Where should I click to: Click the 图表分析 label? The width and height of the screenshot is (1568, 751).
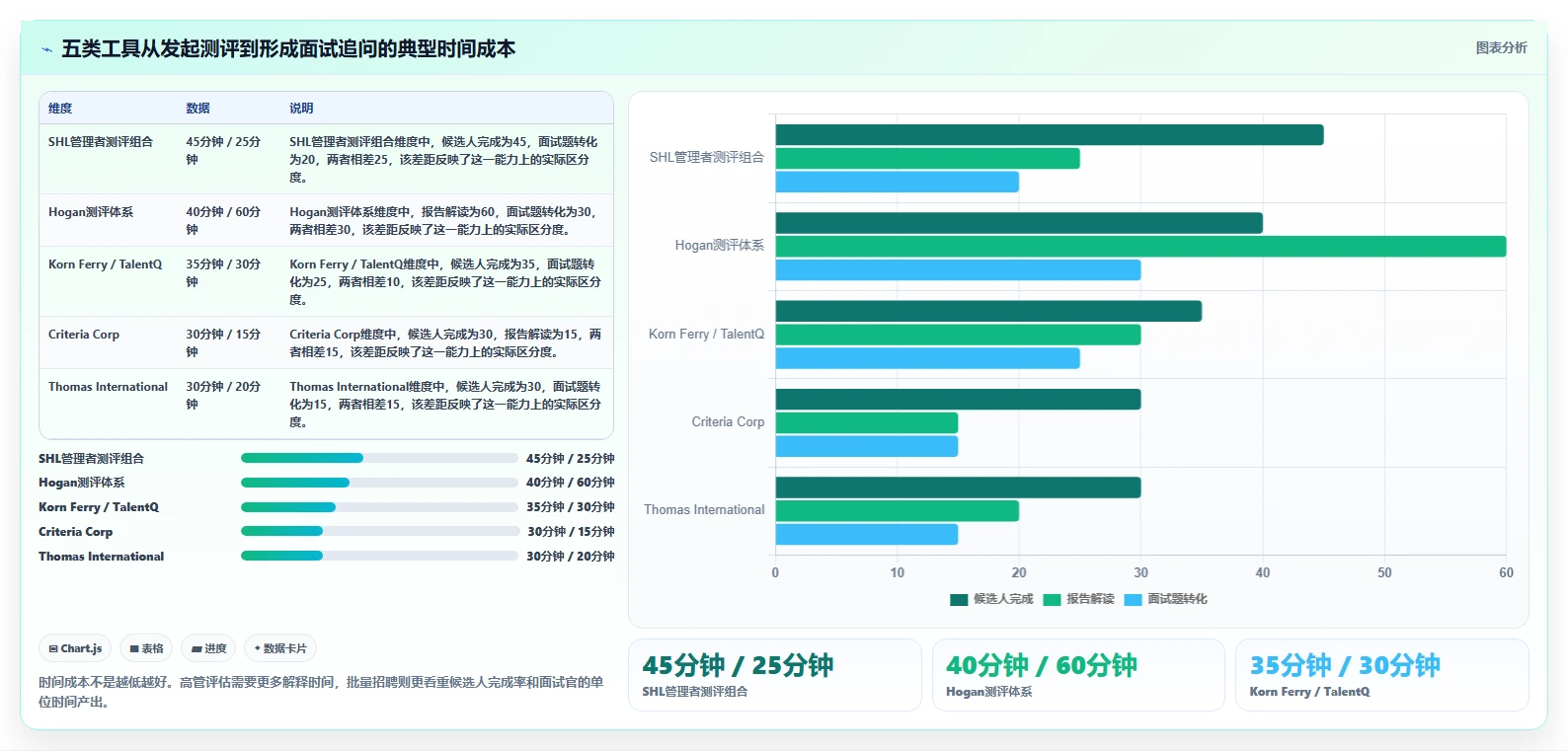tap(1501, 47)
